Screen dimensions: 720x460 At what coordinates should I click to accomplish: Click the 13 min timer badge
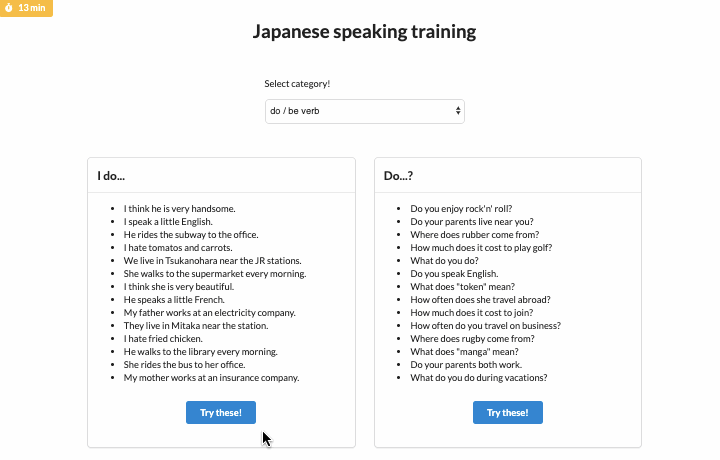pyautogui.click(x=26, y=7)
